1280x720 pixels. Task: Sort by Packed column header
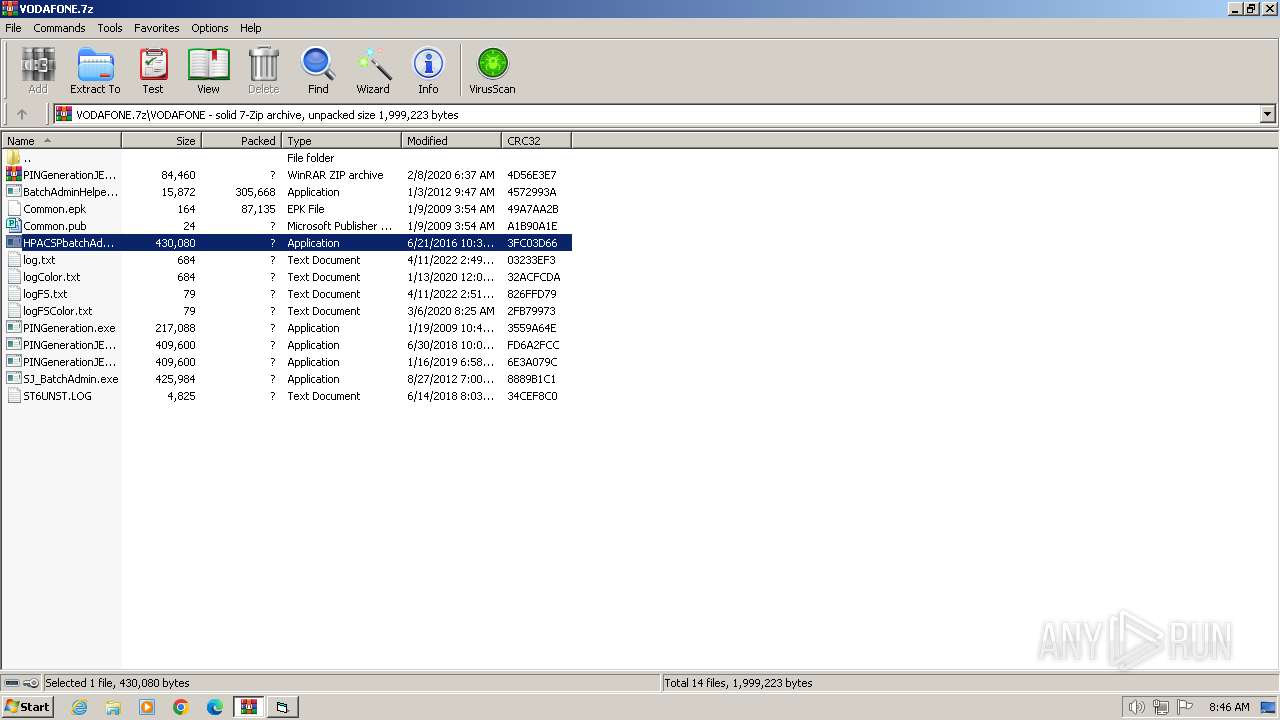[x=241, y=141]
